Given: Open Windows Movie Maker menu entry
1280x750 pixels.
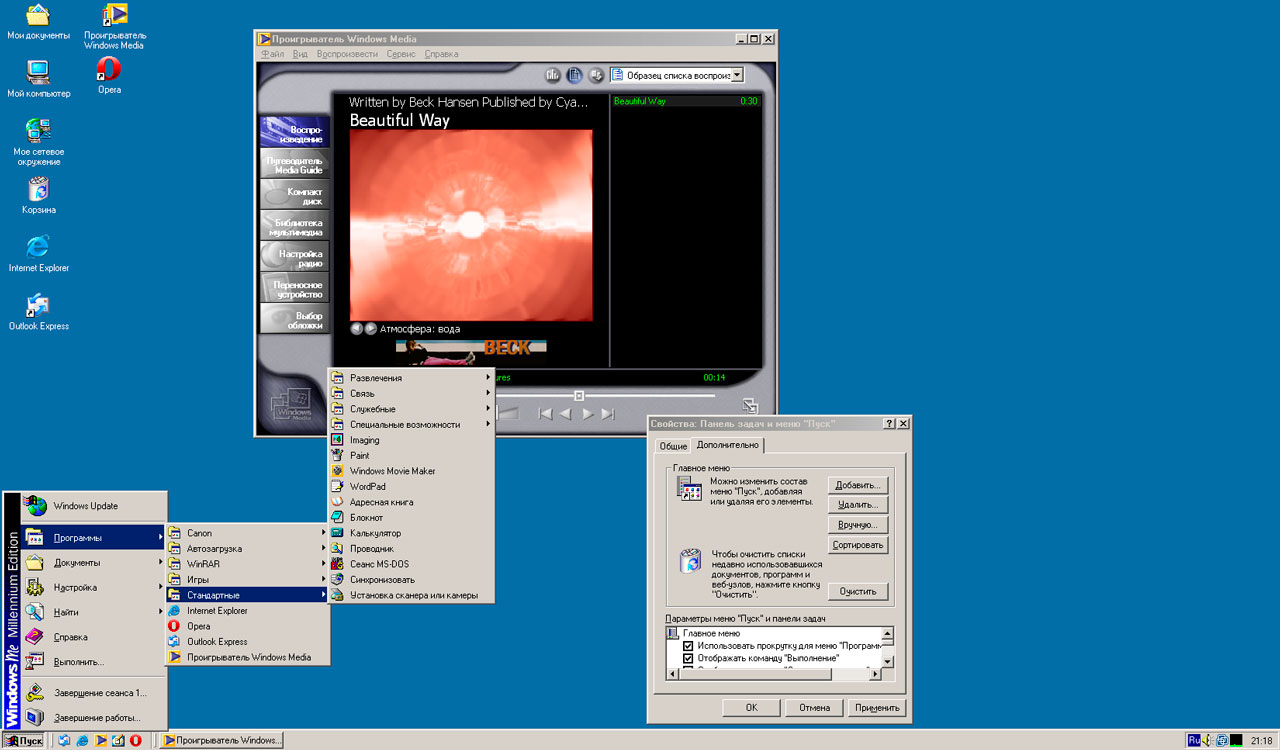Looking at the screenshot, I should pyautogui.click(x=391, y=471).
